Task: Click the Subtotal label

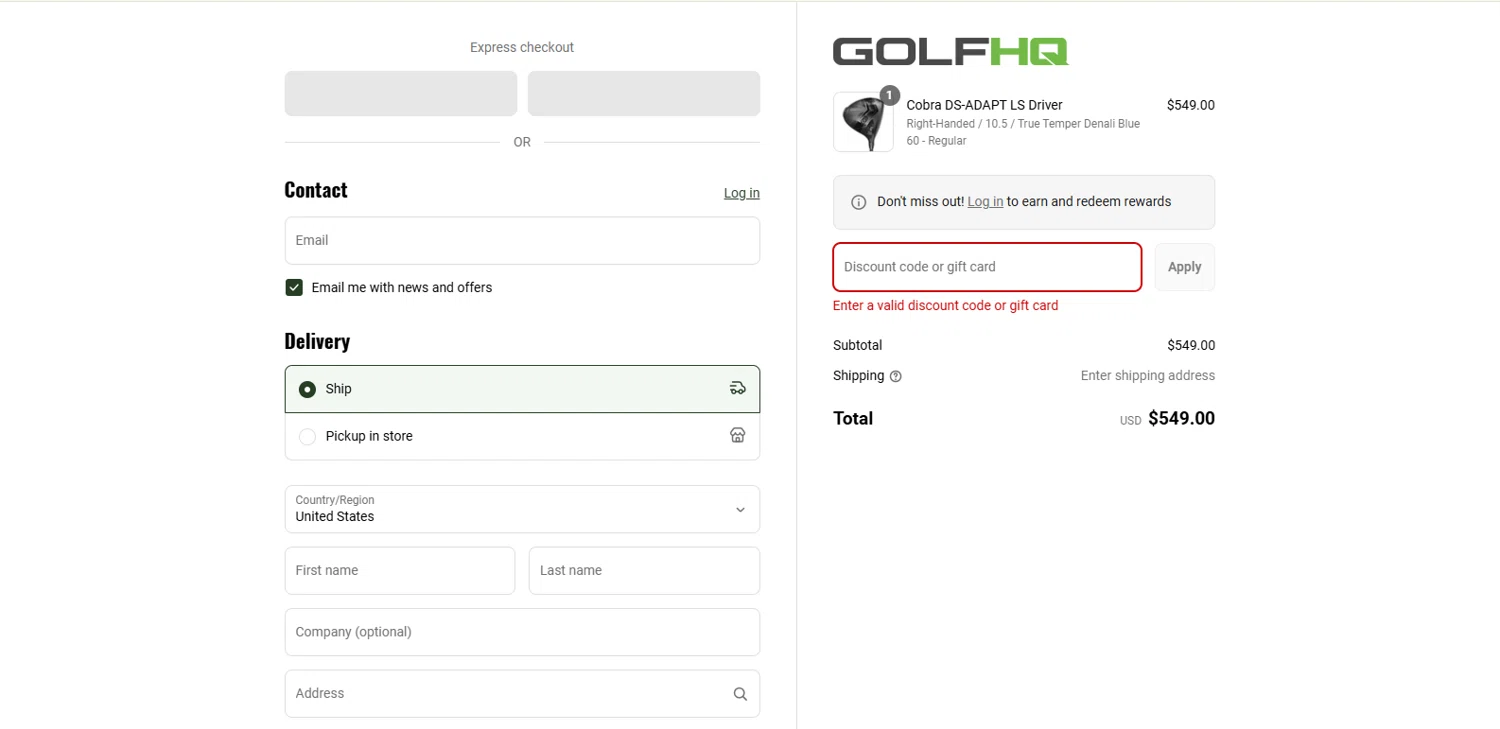Action: point(857,346)
